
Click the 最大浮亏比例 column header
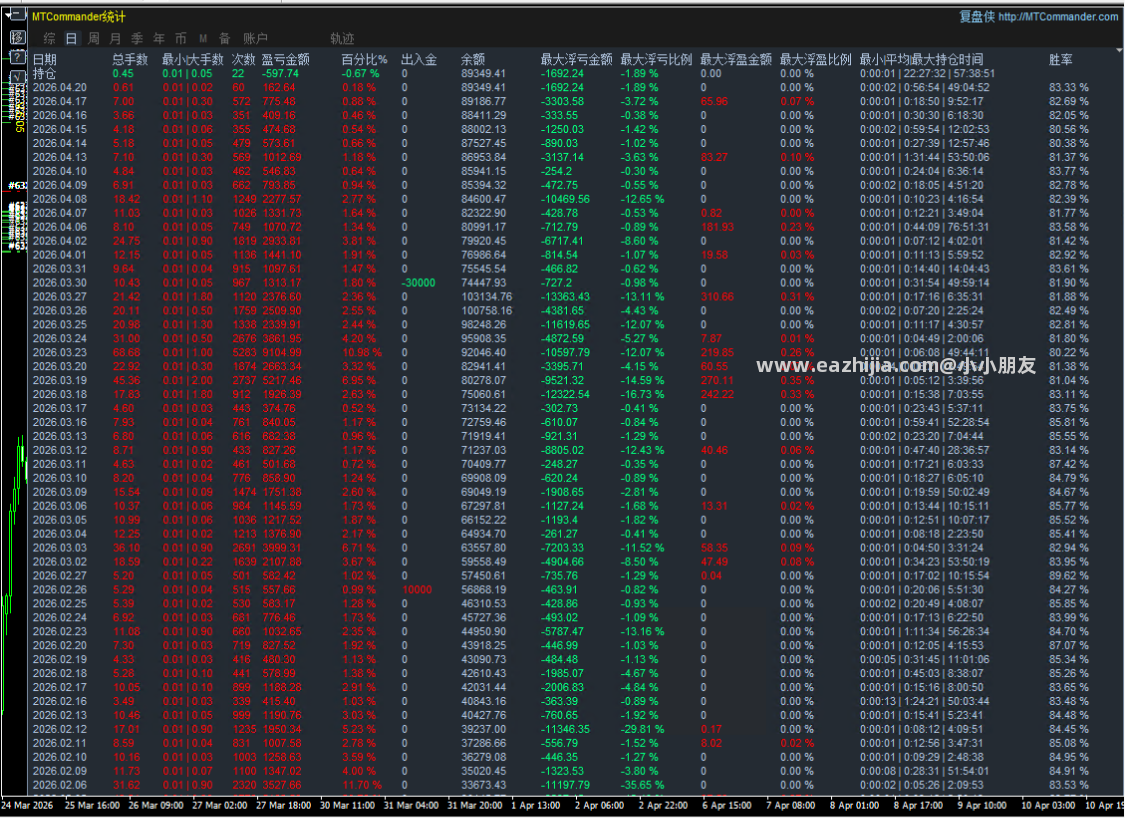click(x=656, y=60)
